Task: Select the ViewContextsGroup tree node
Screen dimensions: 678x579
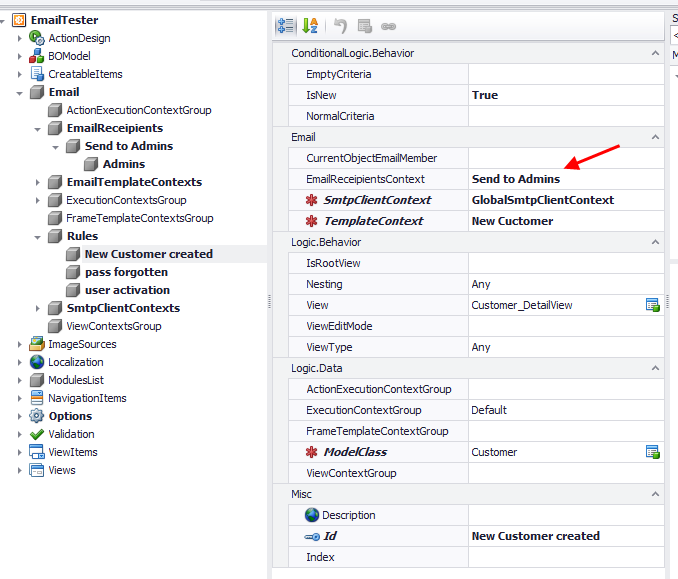Action: [x=114, y=326]
